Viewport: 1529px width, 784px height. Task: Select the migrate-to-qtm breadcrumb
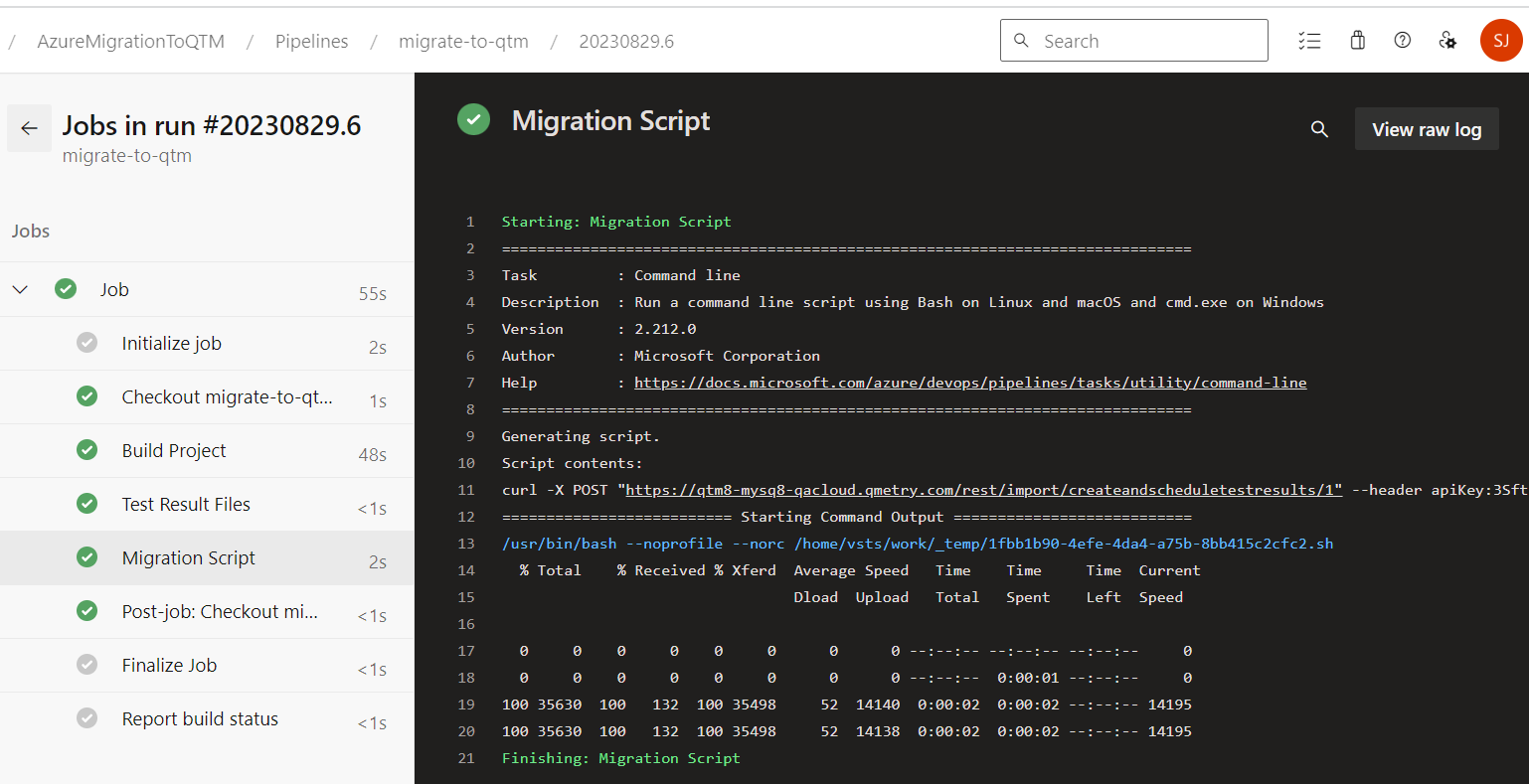tap(463, 41)
